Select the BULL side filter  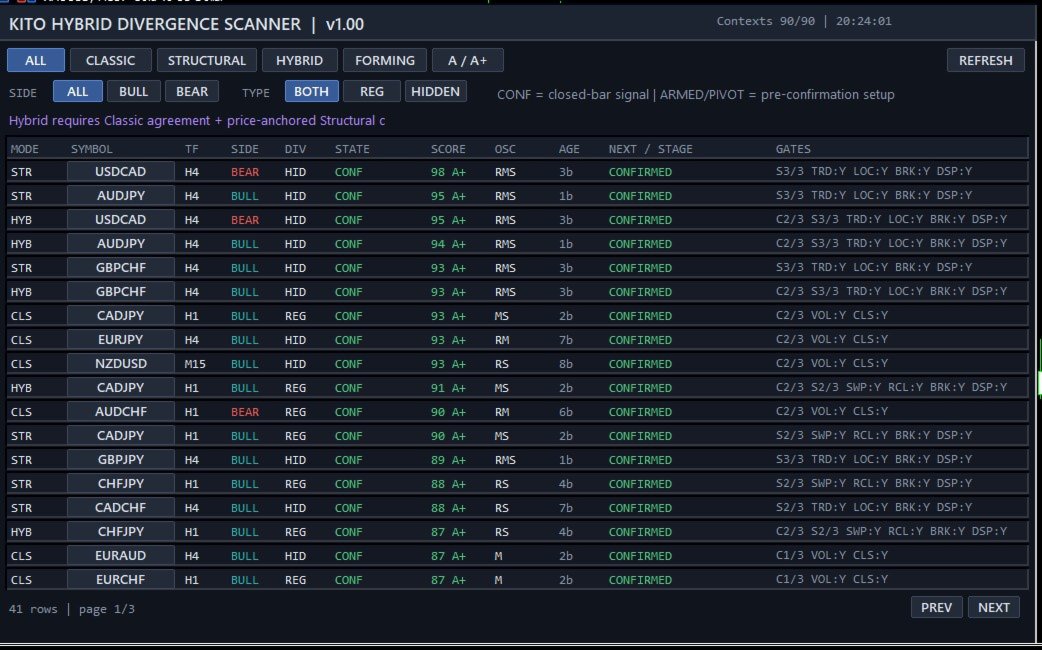click(134, 92)
